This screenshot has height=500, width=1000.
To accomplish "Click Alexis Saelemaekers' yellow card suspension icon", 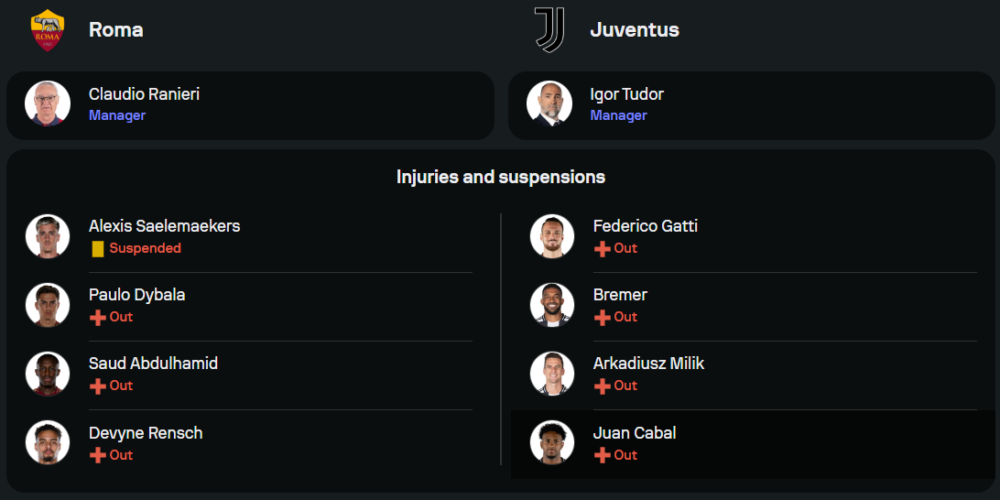I will (x=97, y=248).
